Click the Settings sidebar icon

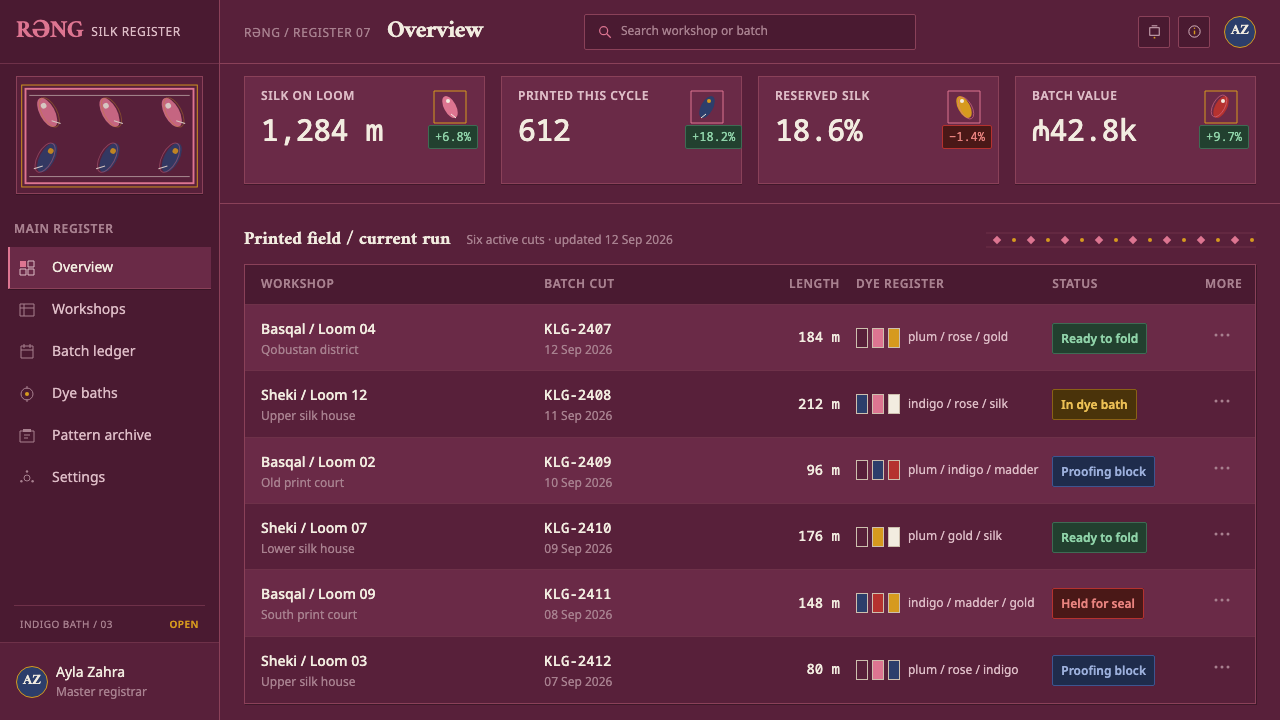27,477
